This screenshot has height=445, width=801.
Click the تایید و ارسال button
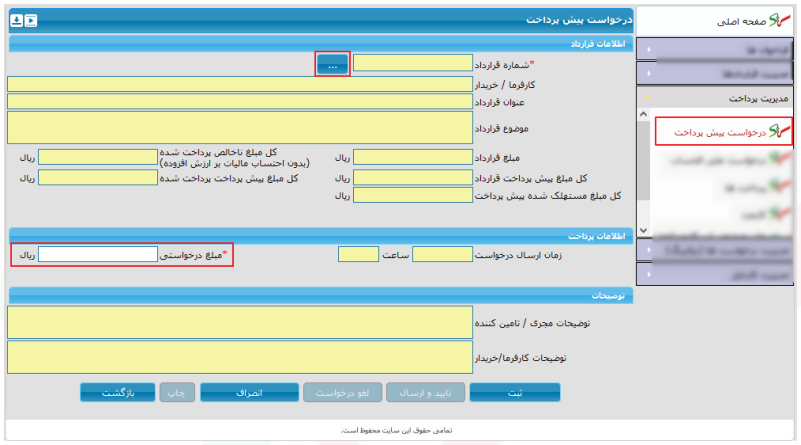[426, 392]
